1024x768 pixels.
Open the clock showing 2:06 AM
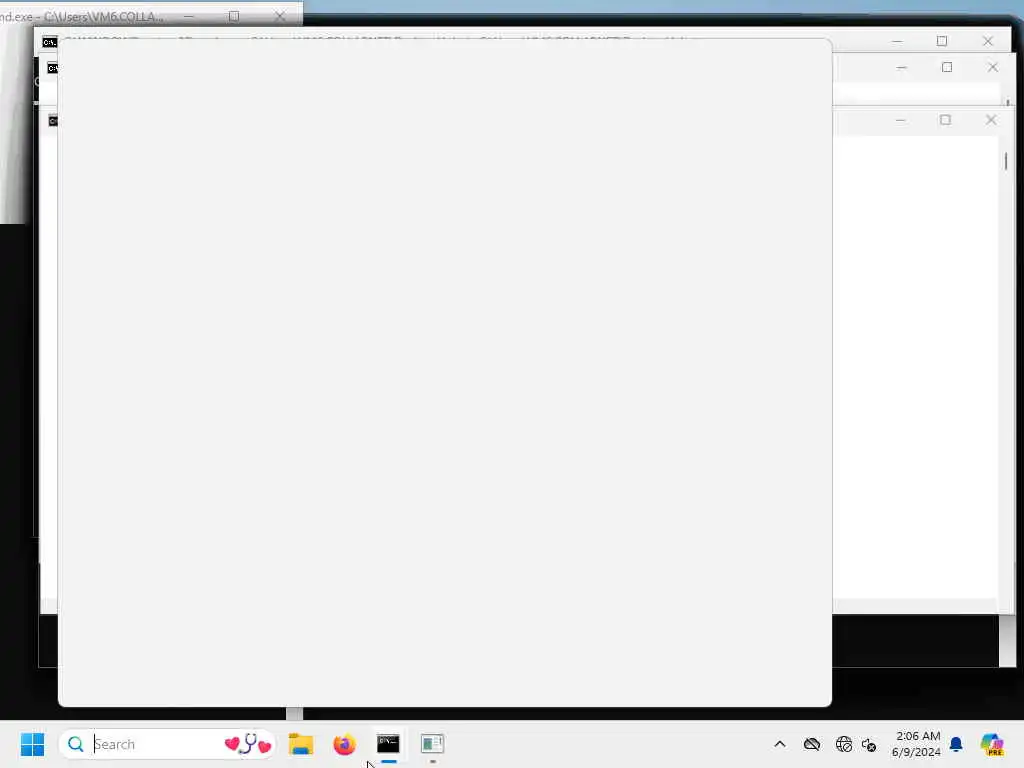pyautogui.click(x=916, y=744)
